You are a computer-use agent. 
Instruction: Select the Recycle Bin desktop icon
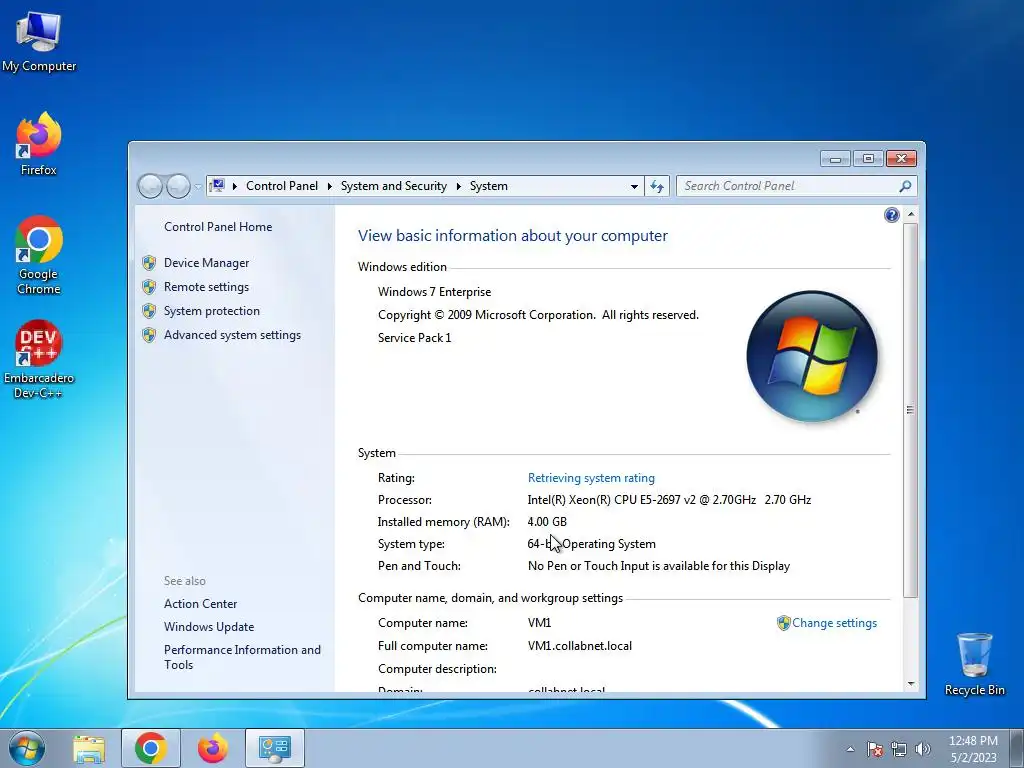point(974,664)
